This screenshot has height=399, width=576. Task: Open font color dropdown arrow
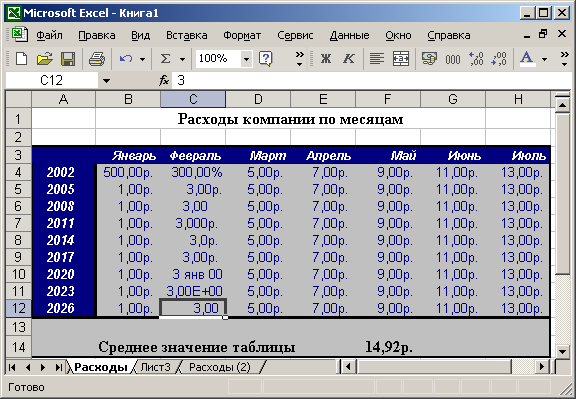click(544, 59)
